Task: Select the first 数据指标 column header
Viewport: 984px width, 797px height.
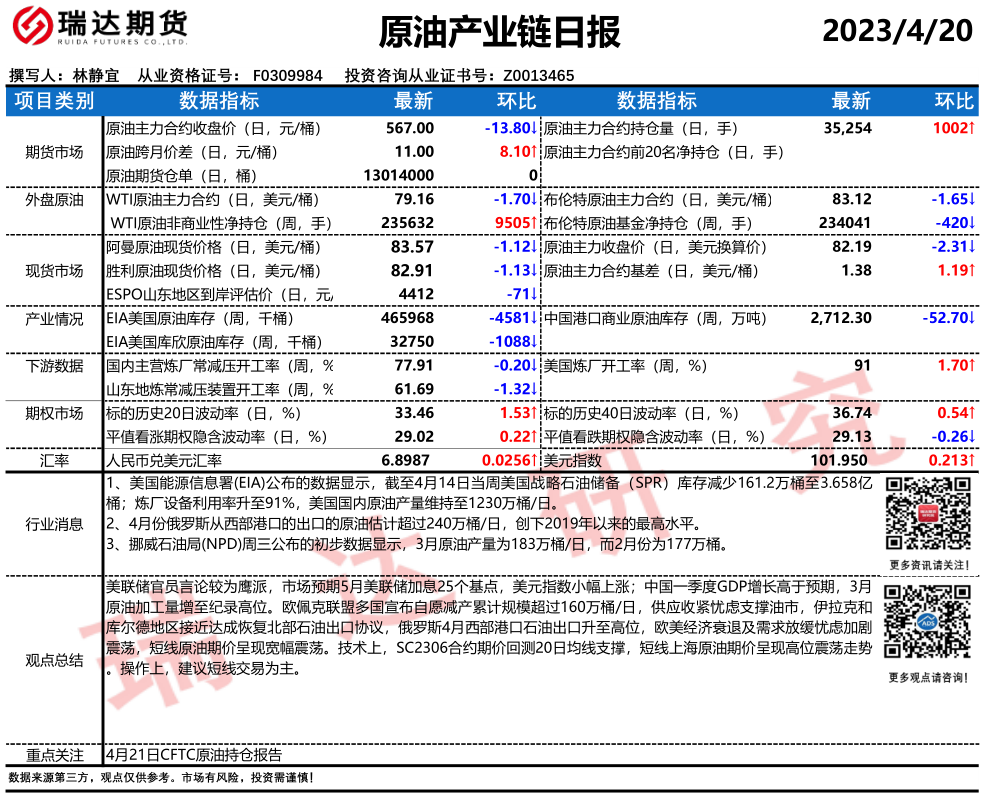Action: pyautogui.click(x=219, y=101)
